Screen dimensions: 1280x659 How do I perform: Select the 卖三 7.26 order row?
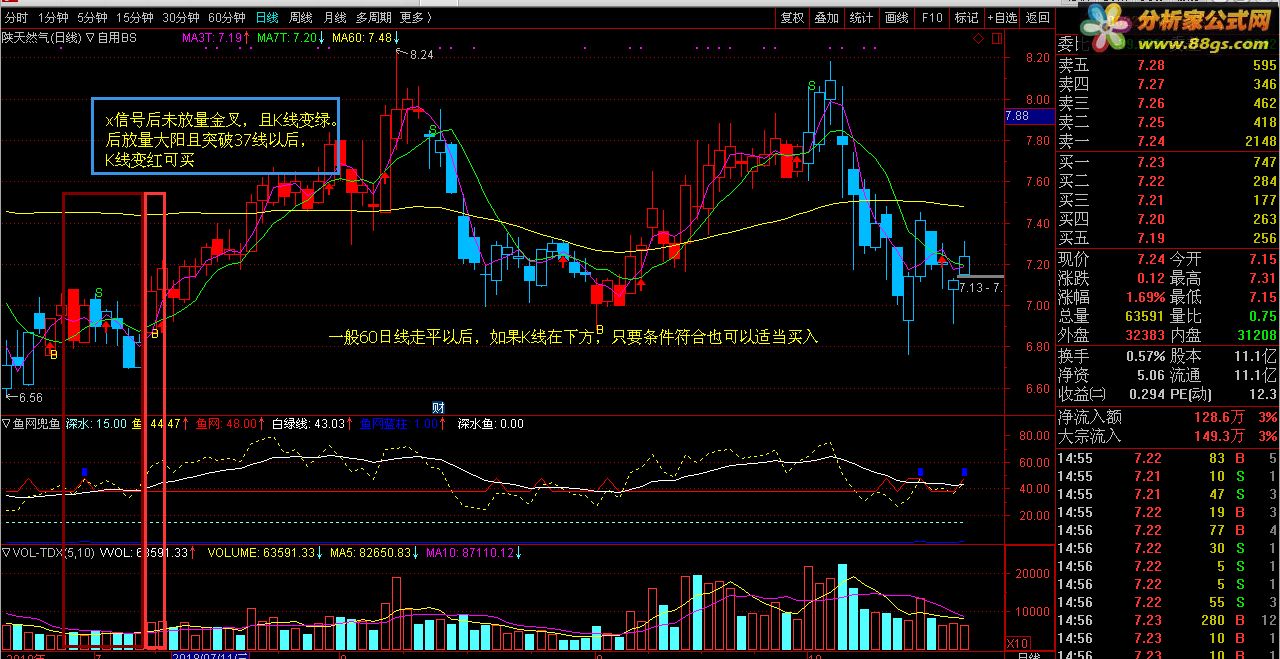(1168, 103)
